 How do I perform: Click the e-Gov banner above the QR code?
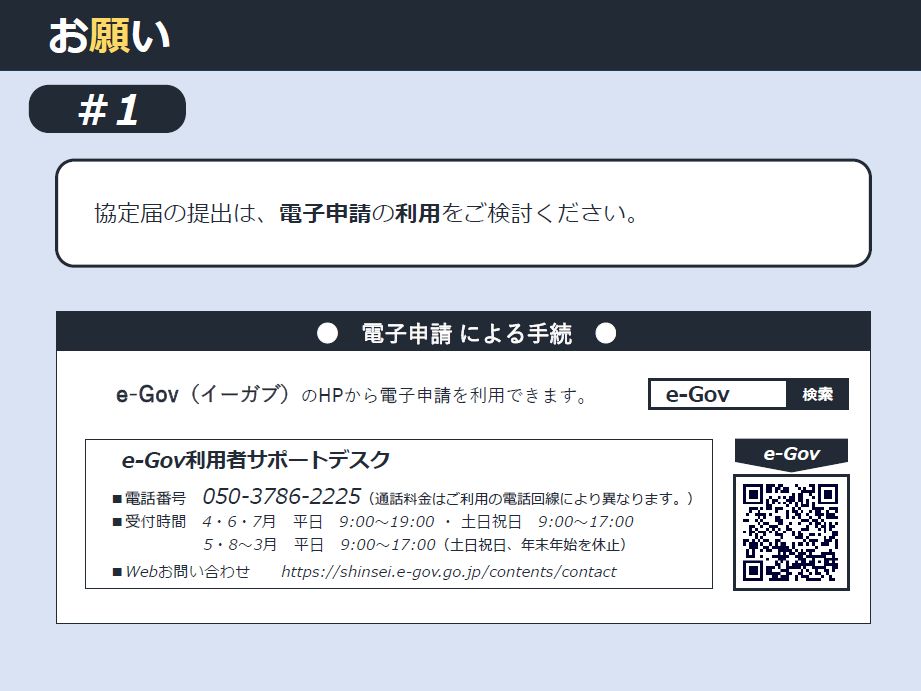click(791, 454)
